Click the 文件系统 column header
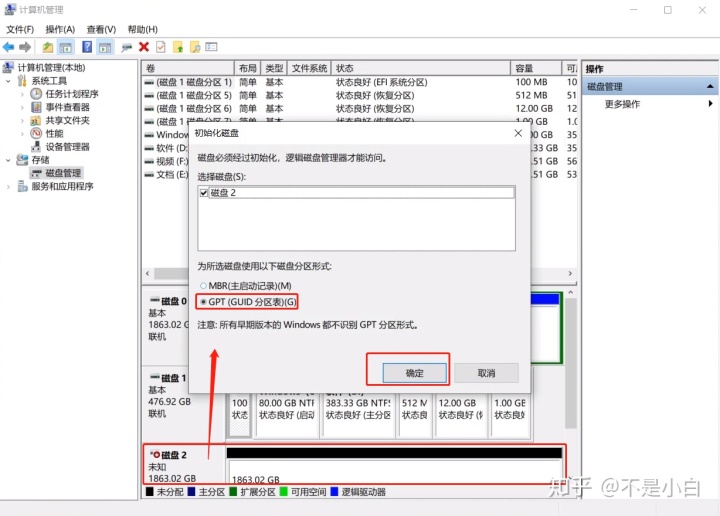 [309, 68]
